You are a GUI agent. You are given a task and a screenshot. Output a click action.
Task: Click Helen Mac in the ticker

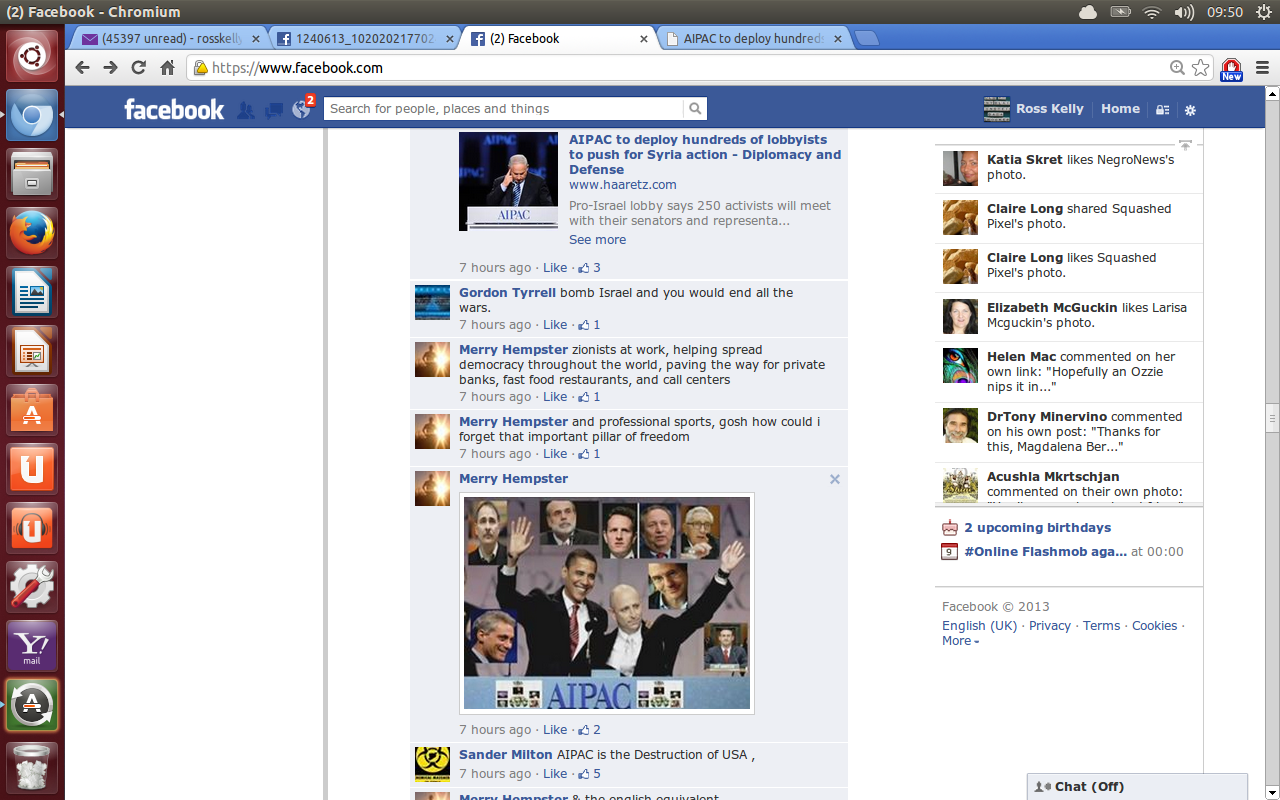[x=1021, y=357]
